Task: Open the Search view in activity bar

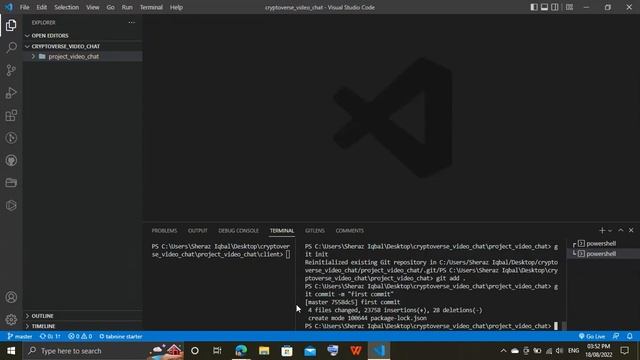Action: pos(11,47)
